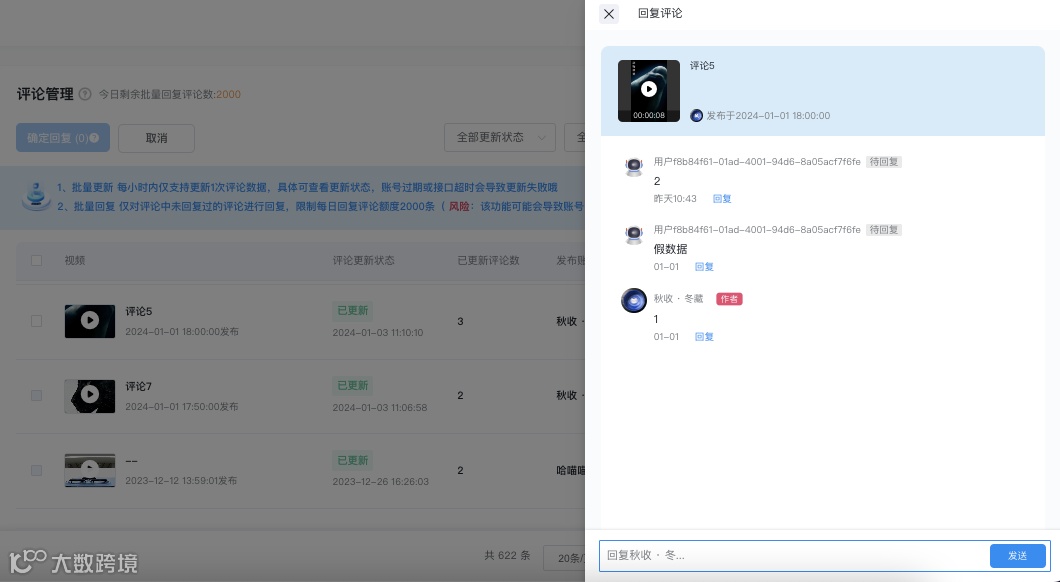This screenshot has height=582, width=1060.
Task: Check the select-all checkbox in the table header
Action: 36,260
